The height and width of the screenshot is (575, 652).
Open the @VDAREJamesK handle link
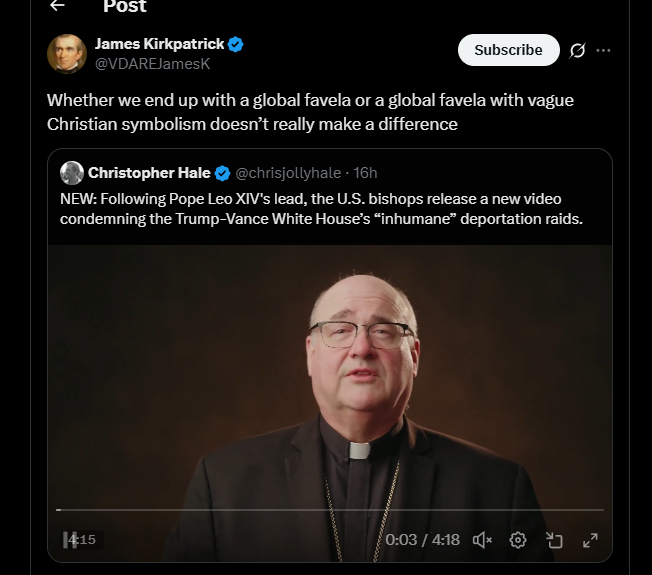(152, 63)
